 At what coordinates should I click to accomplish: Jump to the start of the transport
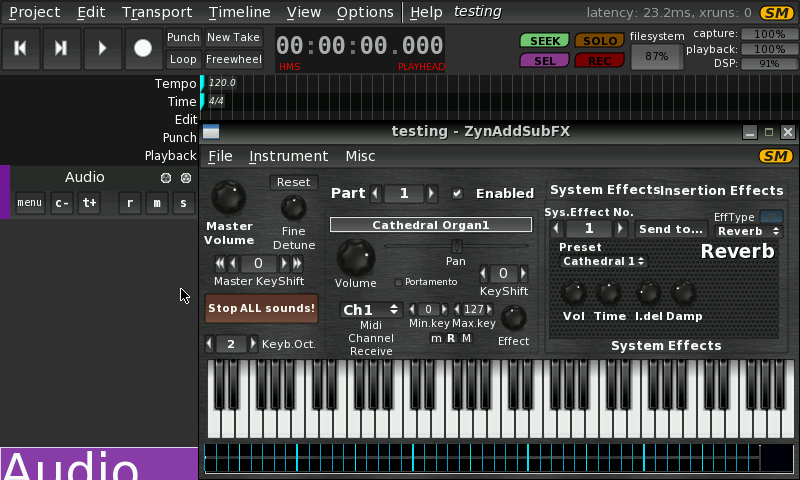(21, 48)
